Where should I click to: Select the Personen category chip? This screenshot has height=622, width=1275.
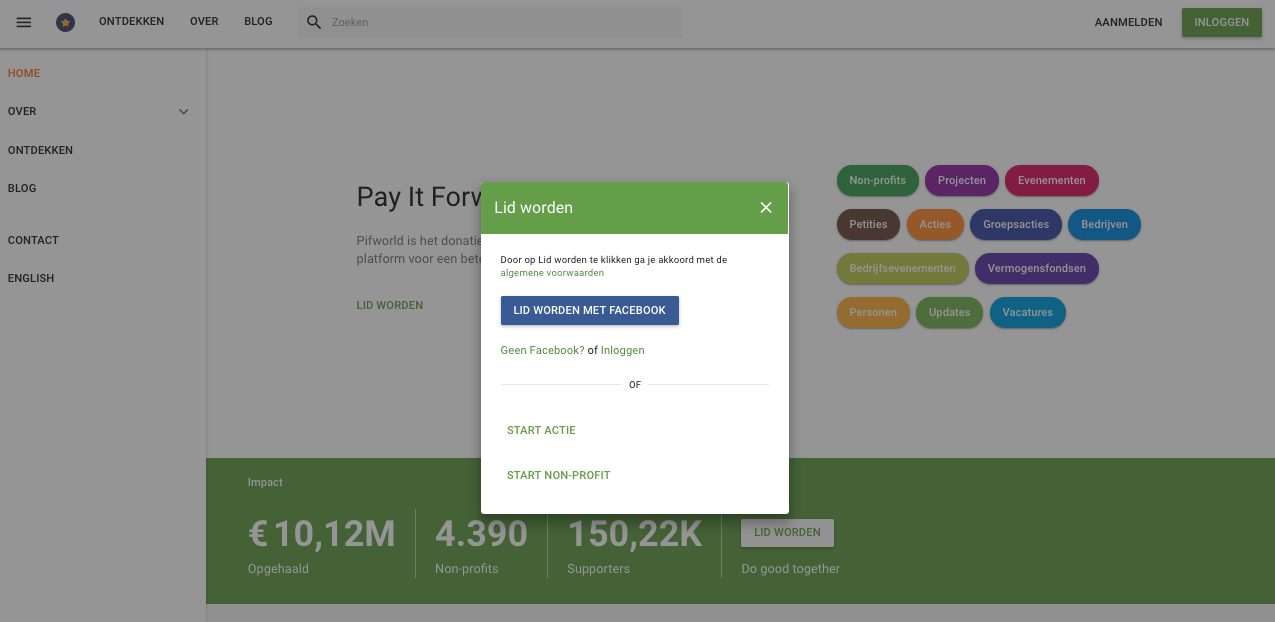pyautogui.click(x=873, y=312)
